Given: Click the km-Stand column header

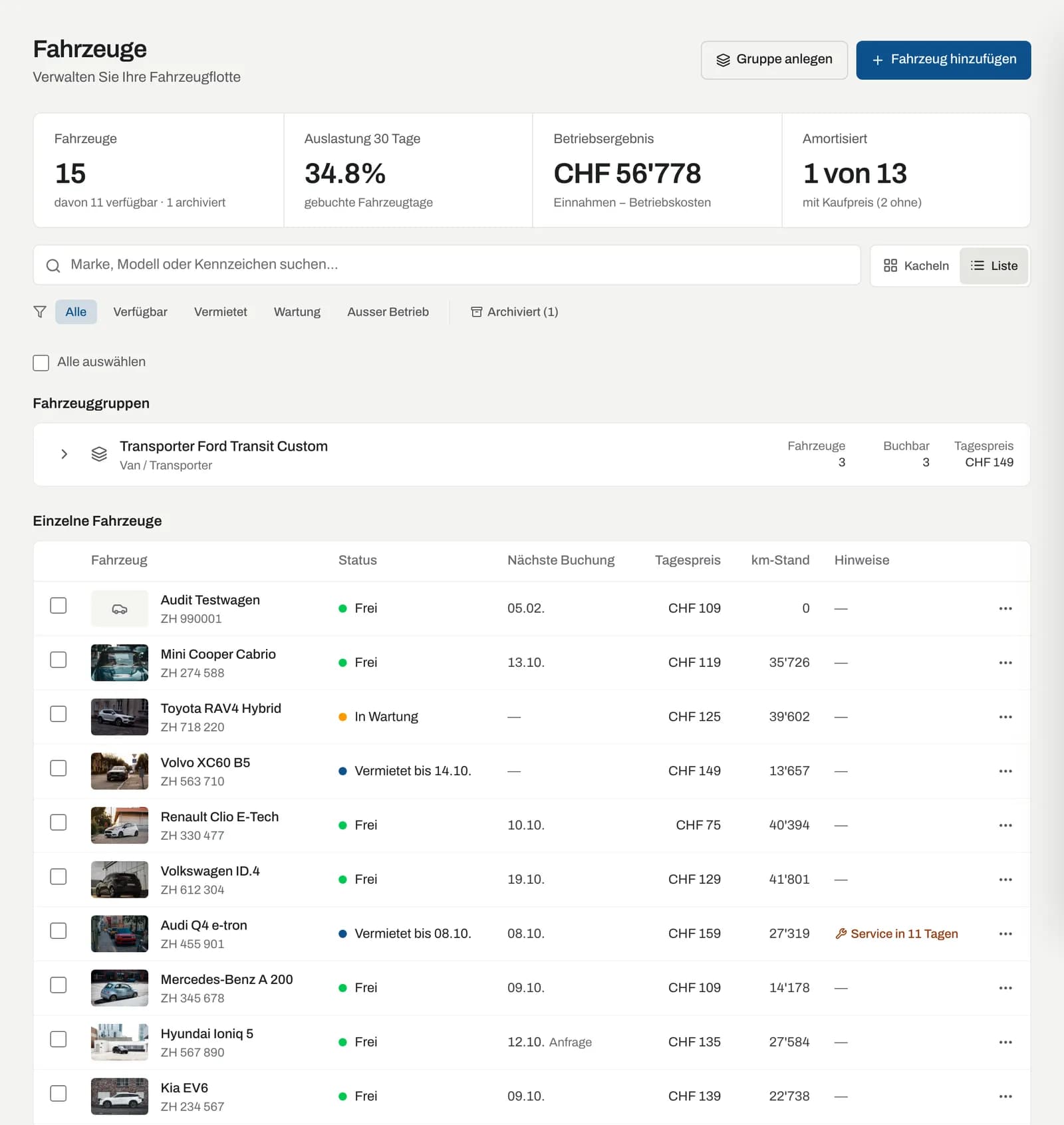Looking at the screenshot, I should click(780, 561).
